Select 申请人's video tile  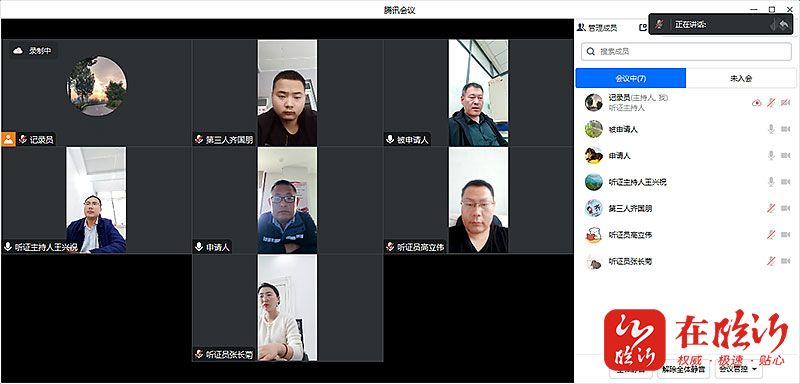click(x=287, y=200)
